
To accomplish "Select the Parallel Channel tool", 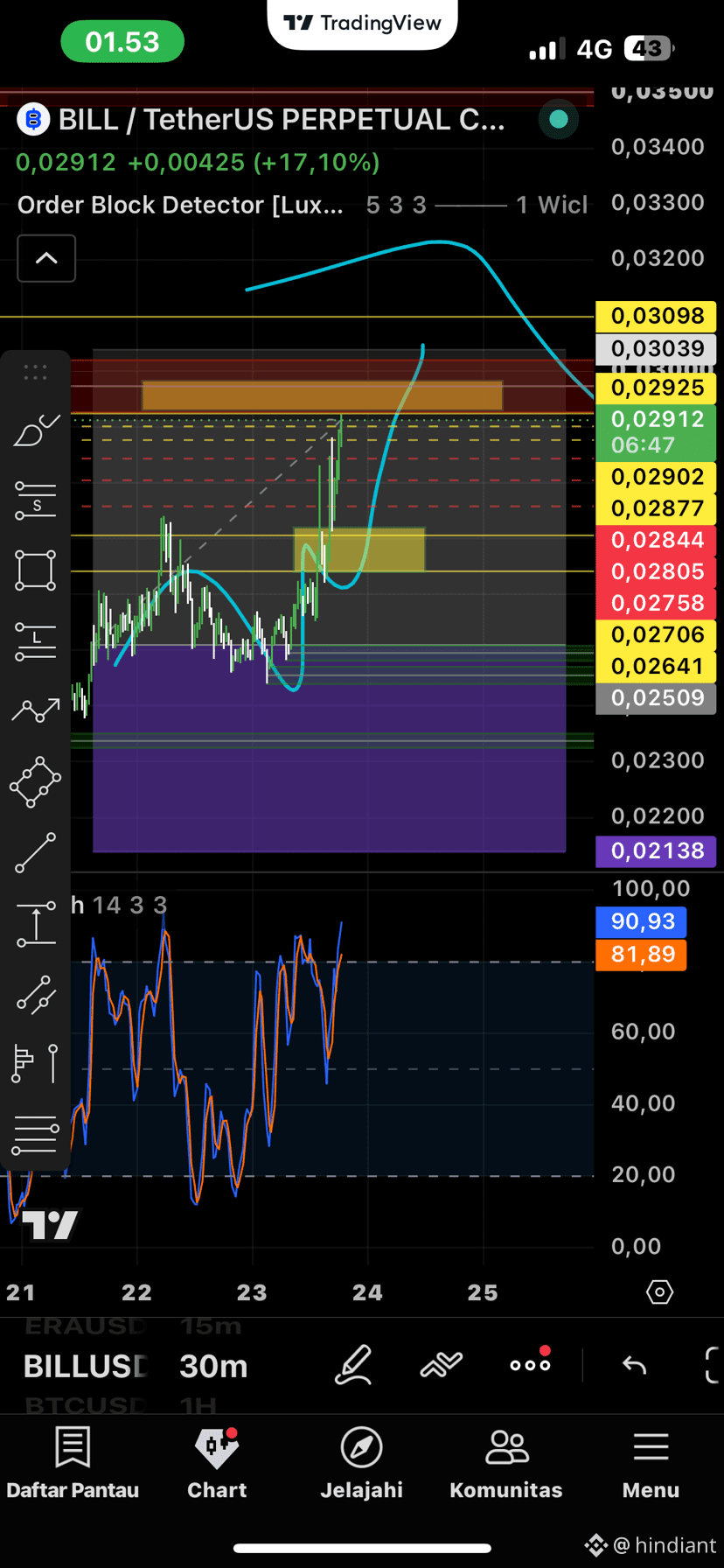I will [35, 995].
